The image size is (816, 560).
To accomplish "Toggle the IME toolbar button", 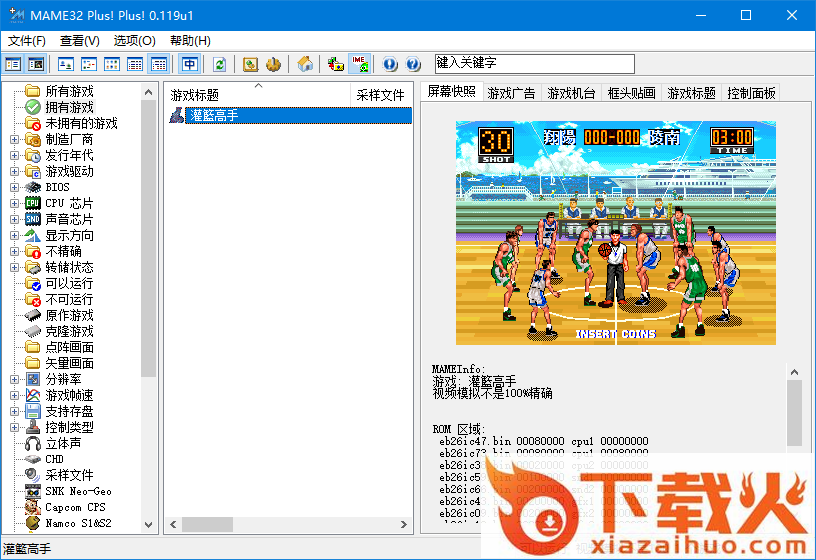I will click(x=359, y=65).
